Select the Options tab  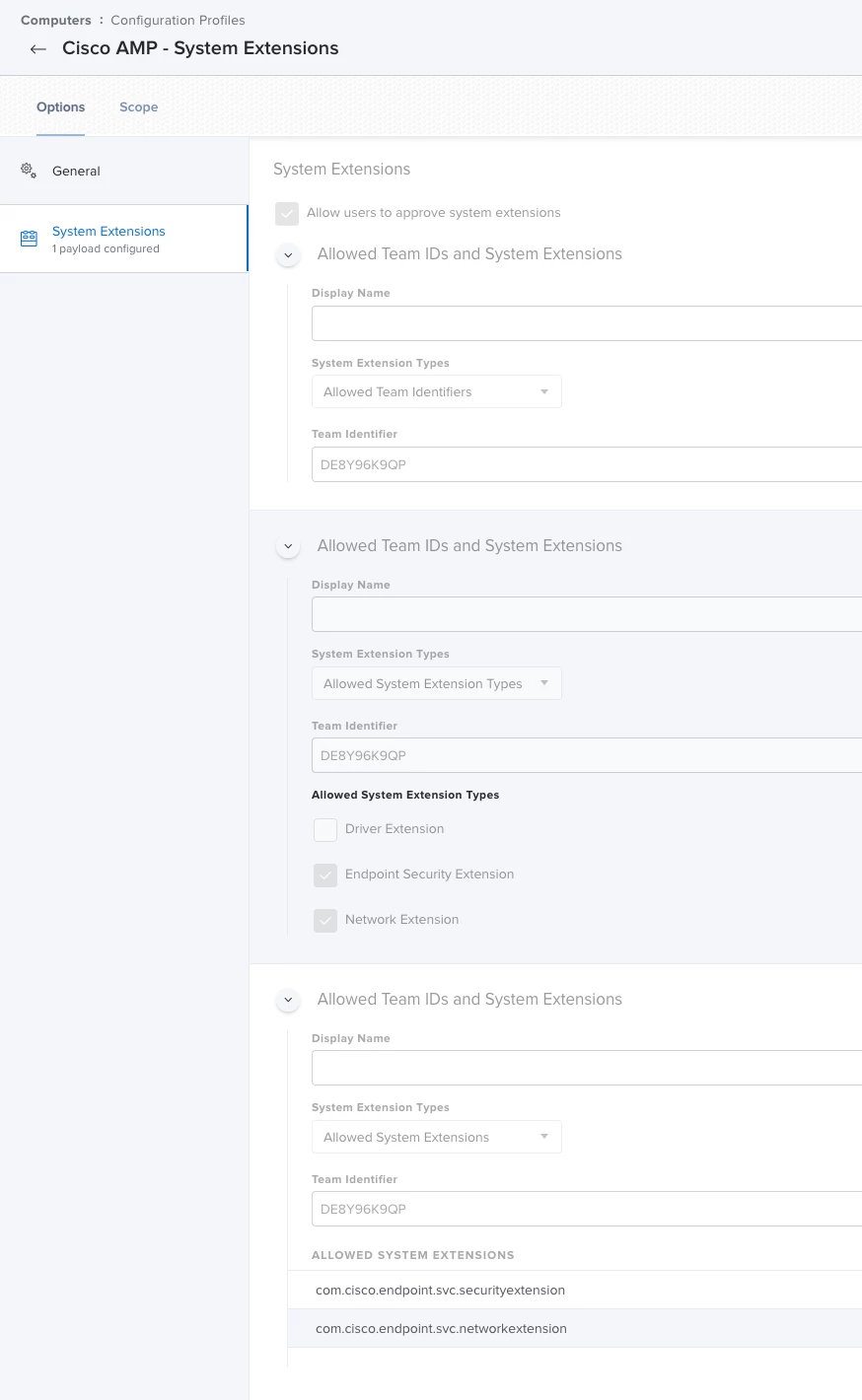coord(61,106)
